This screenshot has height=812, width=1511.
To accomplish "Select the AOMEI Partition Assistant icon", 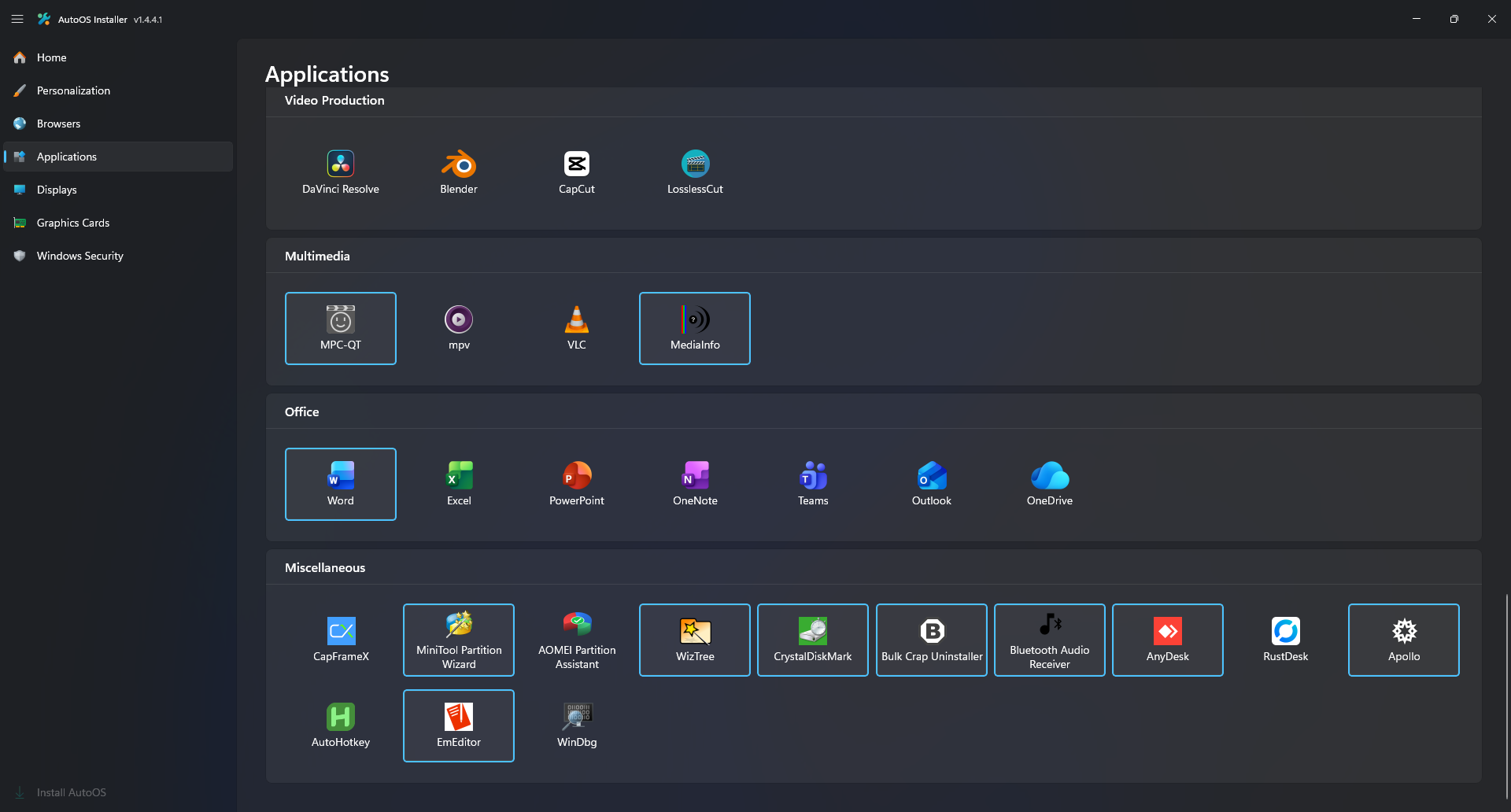I will tap(577, 624).
